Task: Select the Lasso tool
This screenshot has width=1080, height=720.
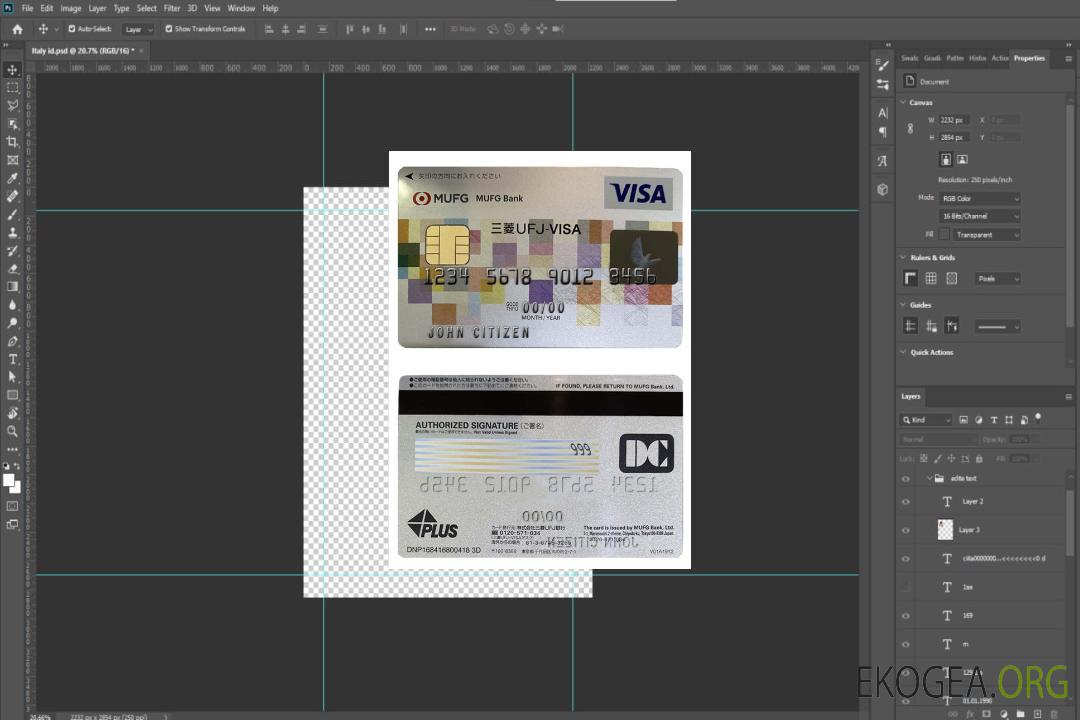Action: pyautogui.click(x=12, y=105)
